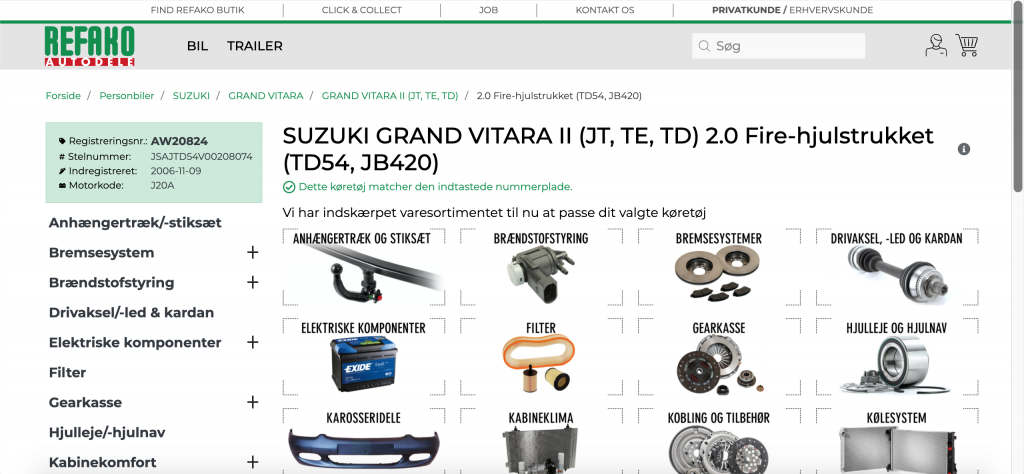Go to GRAND VITARA breadcrumb
This screenshot has width=1024, height=474.
[x=266, y=96]
